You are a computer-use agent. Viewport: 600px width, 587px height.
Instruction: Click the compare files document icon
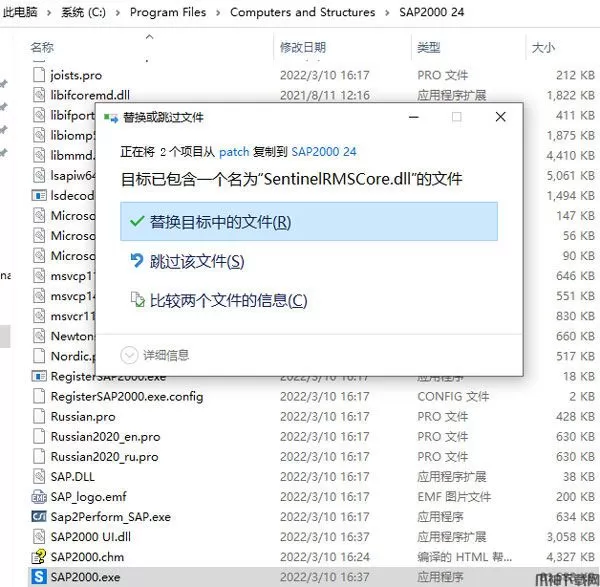pos(137,300)
